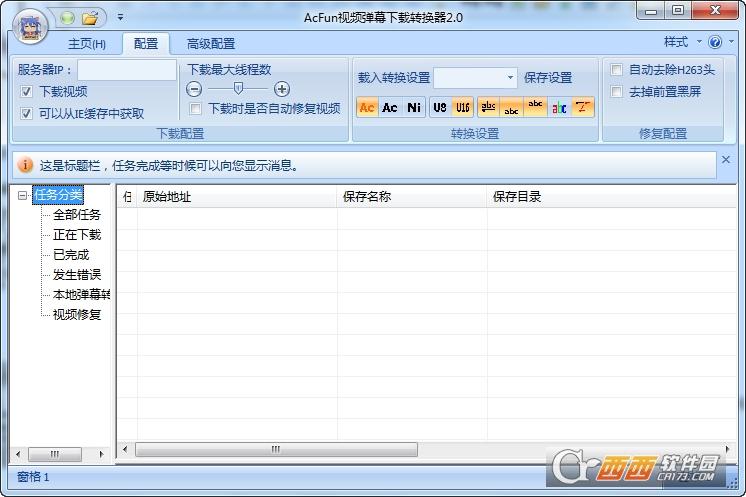Select the Ni conversion format
The height and width of the screenshot is (497, 746).
[413, 107]
